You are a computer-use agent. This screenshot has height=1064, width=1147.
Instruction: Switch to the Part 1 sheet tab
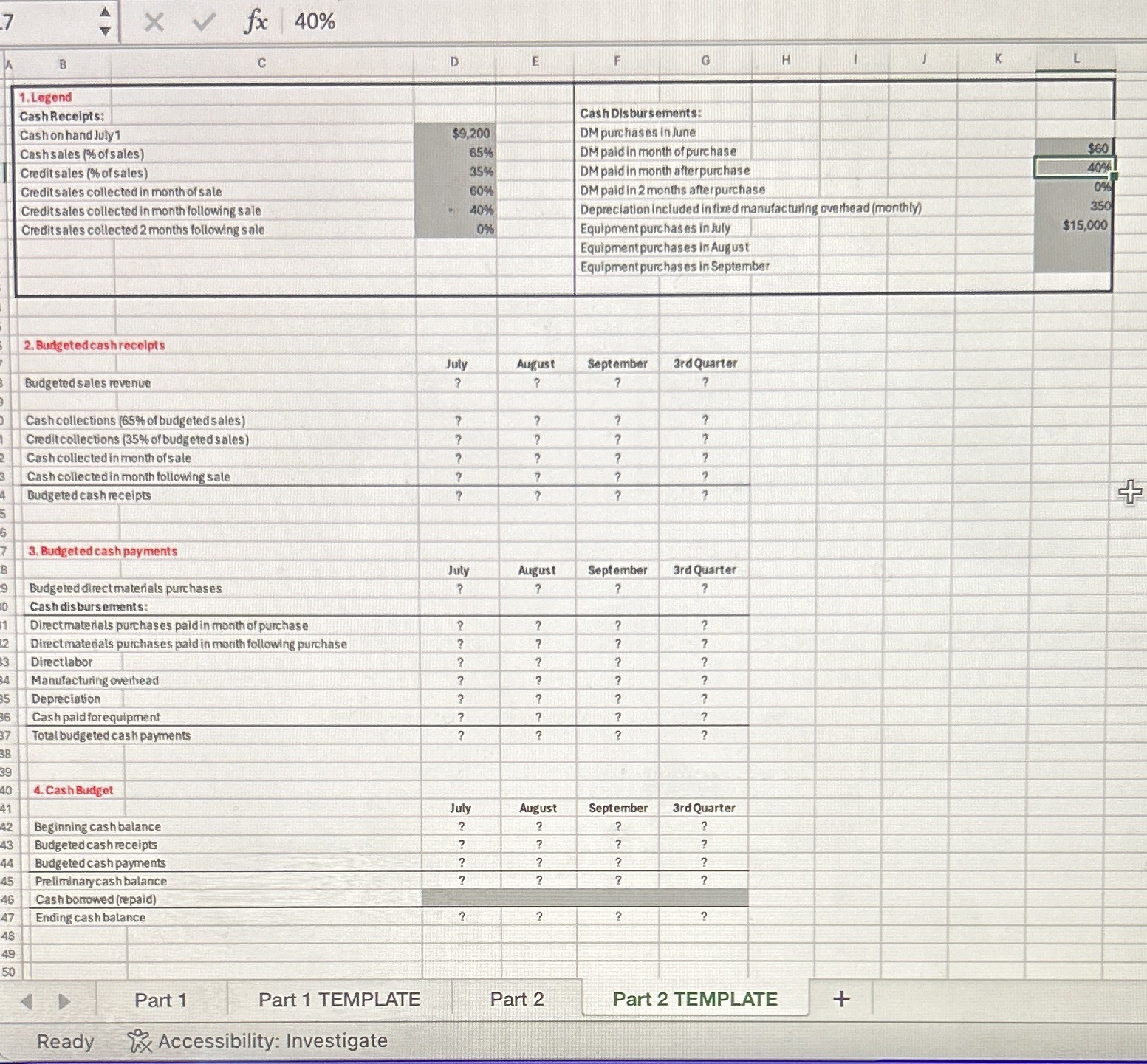coord(160,1000)
